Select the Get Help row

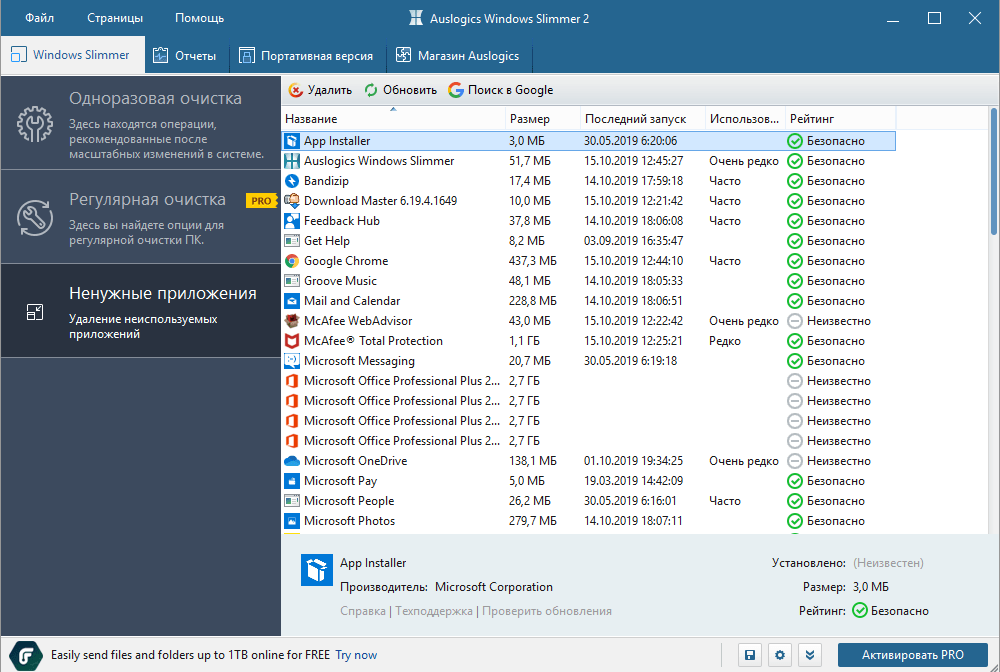(588, 241)
